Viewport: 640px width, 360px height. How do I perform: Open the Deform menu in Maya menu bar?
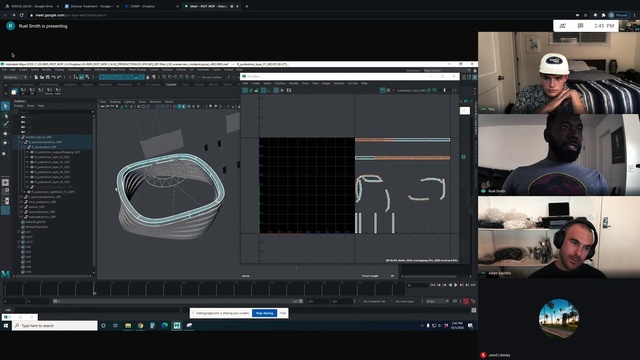(181, 69)
